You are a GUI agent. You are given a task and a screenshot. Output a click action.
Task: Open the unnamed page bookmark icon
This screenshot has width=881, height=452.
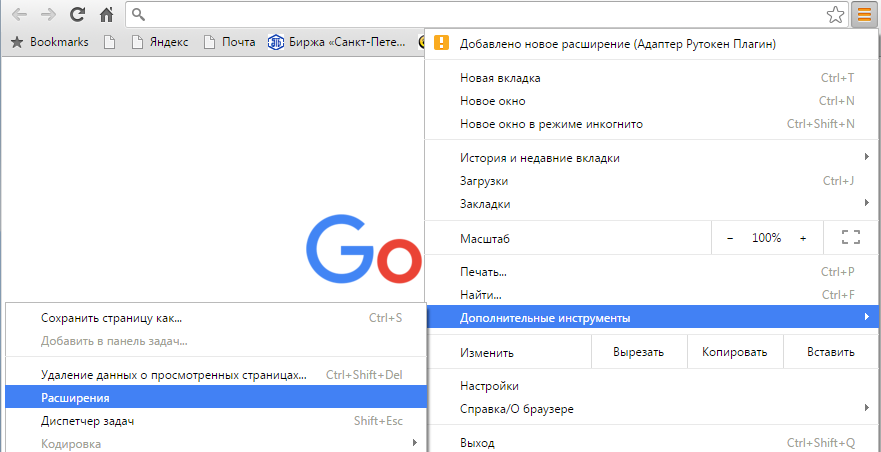(x=110, y=42)
